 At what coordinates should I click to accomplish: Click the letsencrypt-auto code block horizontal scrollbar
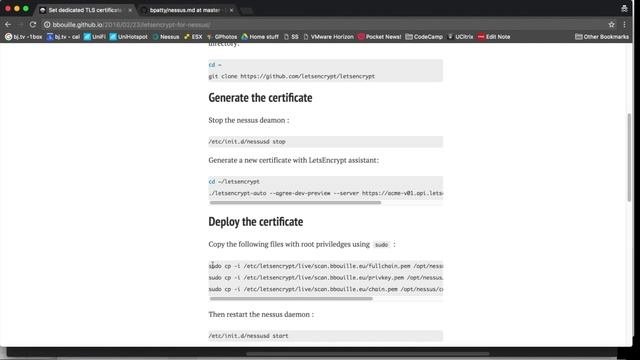point(295,202)
